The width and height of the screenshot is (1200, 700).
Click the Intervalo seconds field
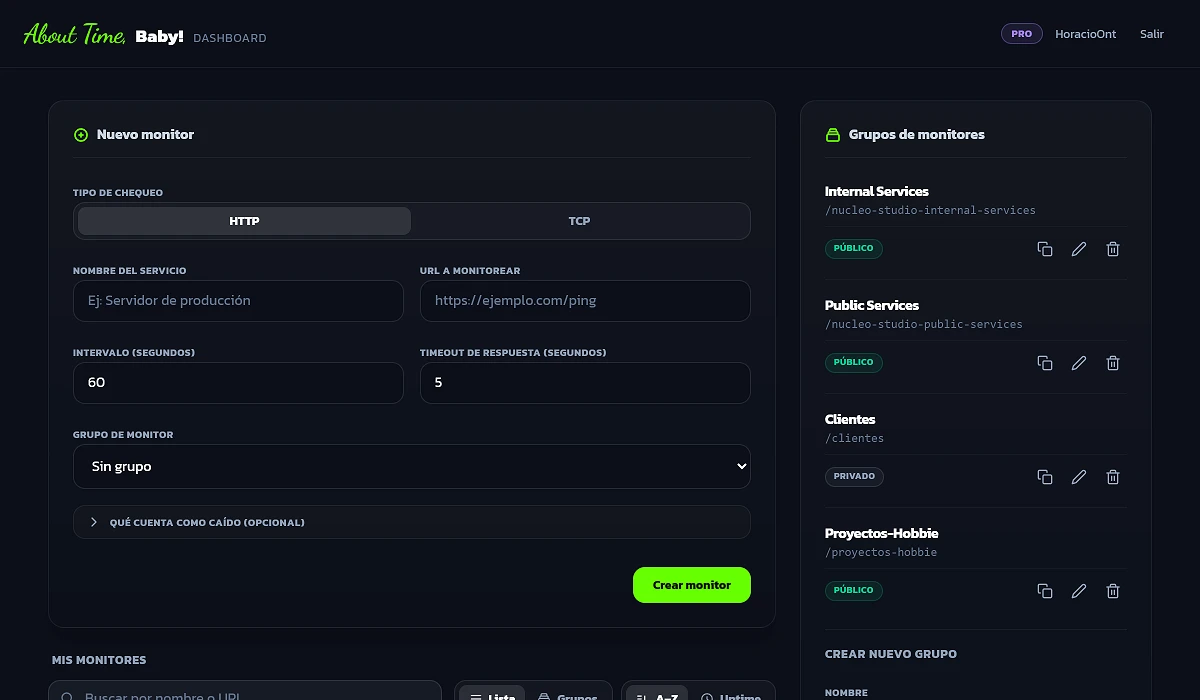pos(238,383)
